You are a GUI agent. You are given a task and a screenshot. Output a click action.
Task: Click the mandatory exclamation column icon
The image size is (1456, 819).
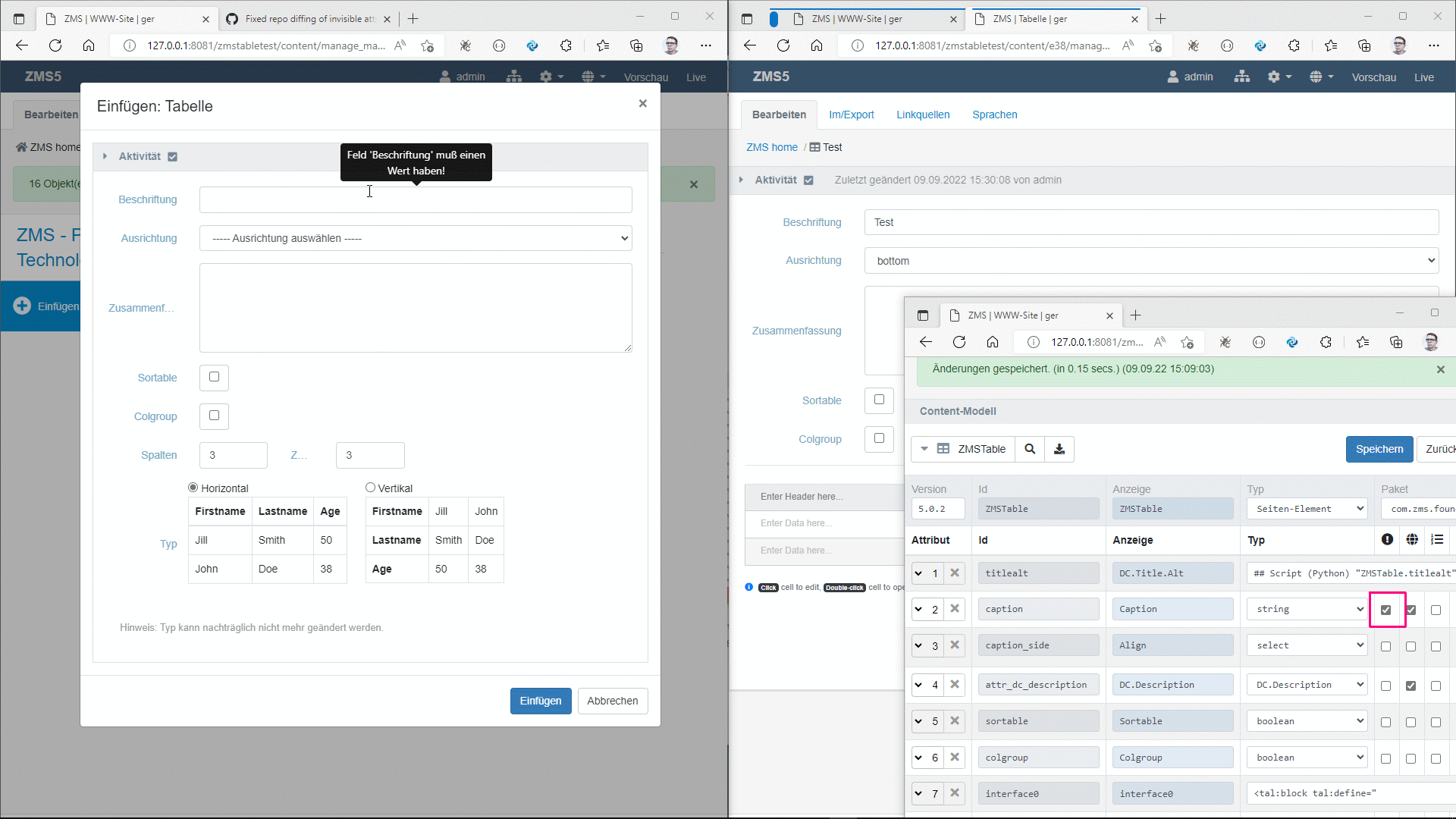pos(1387,539)
